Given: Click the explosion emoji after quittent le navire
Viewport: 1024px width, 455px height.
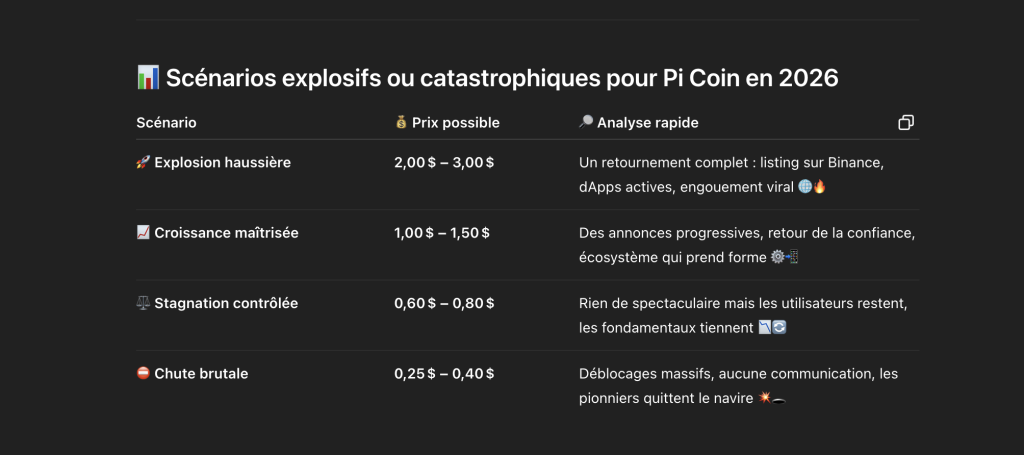Looking at the screenshot, I should 765,398.
